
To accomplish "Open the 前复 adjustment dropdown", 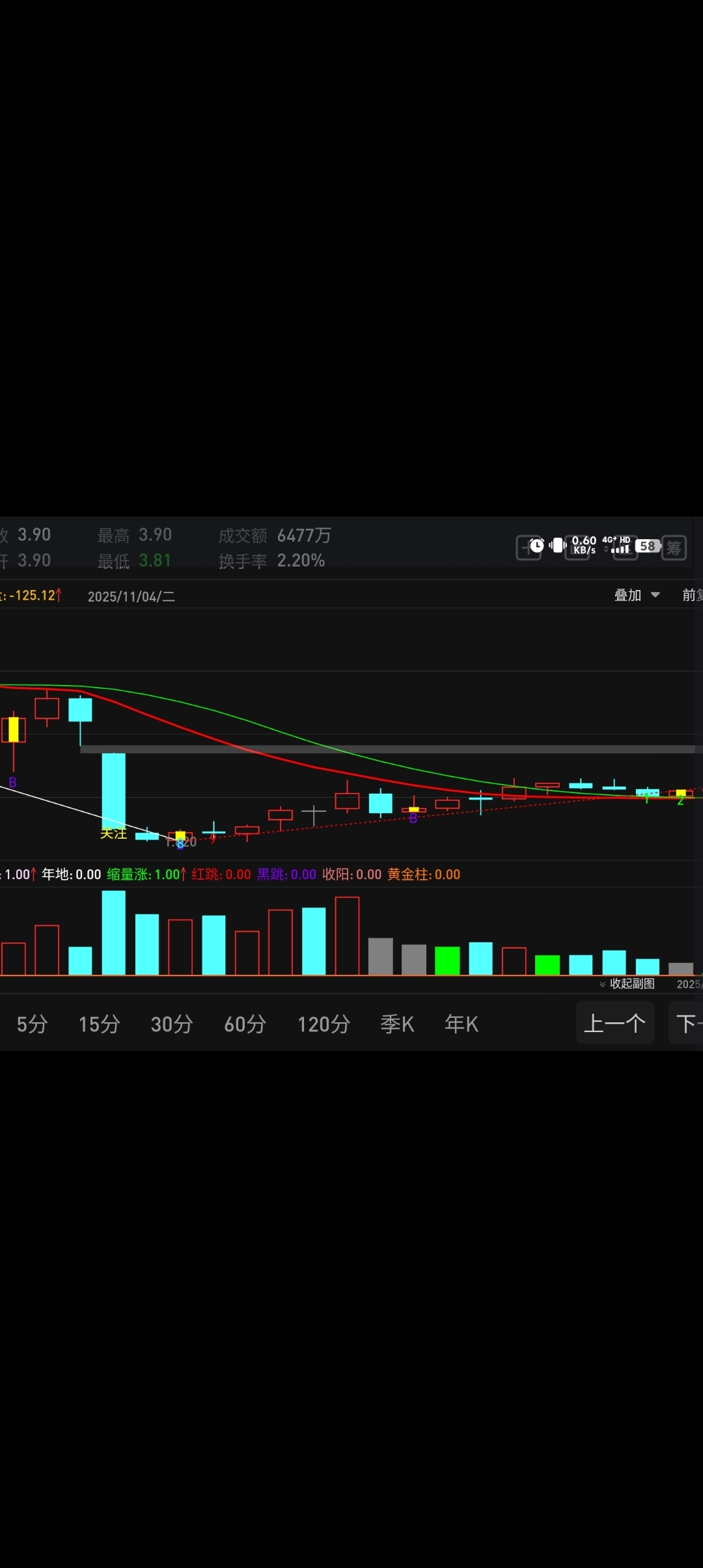I will click(x=692, y=595).
